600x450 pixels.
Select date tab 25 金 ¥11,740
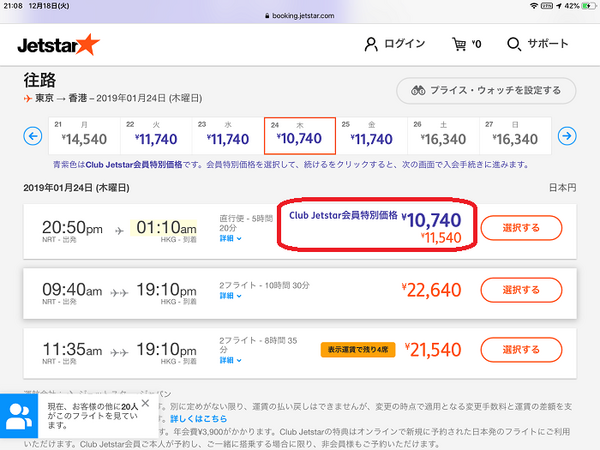371,135
